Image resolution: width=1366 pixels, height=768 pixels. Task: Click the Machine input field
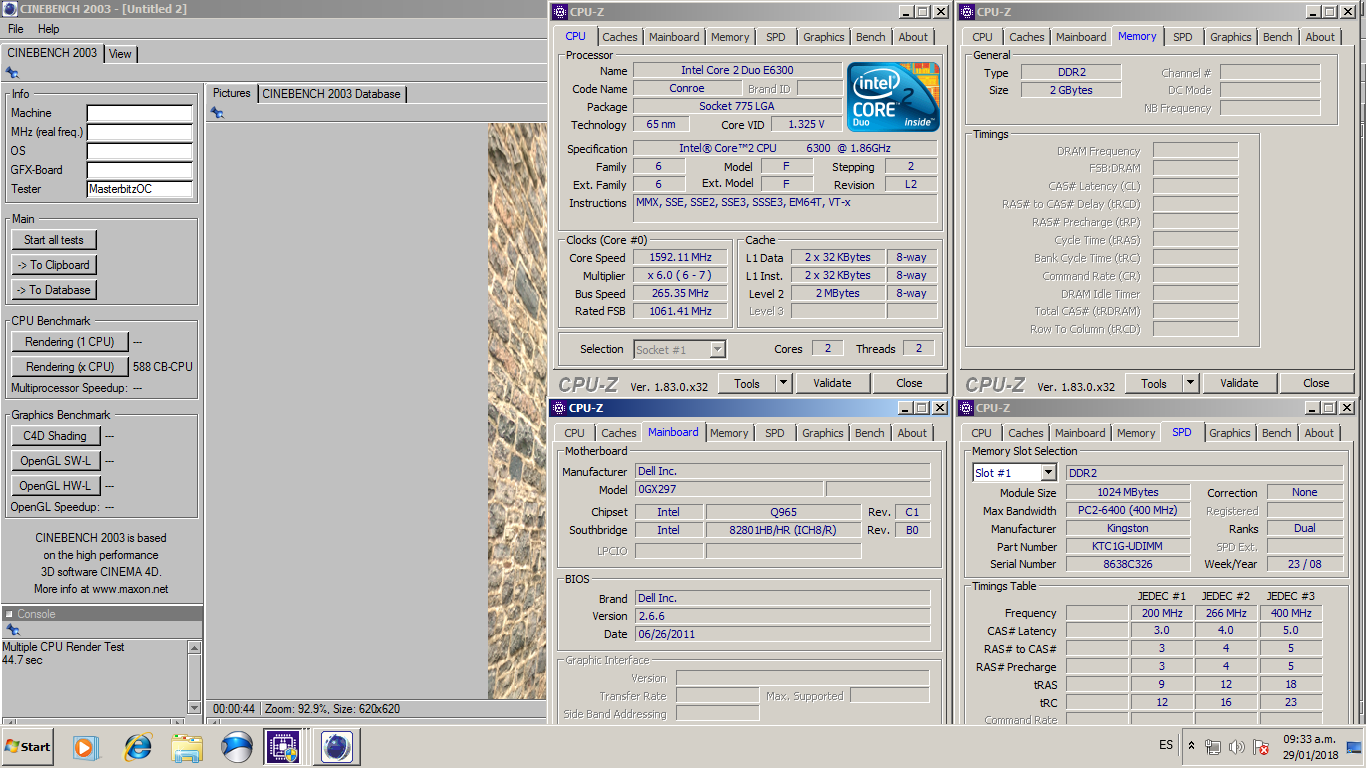click(140, 114)
